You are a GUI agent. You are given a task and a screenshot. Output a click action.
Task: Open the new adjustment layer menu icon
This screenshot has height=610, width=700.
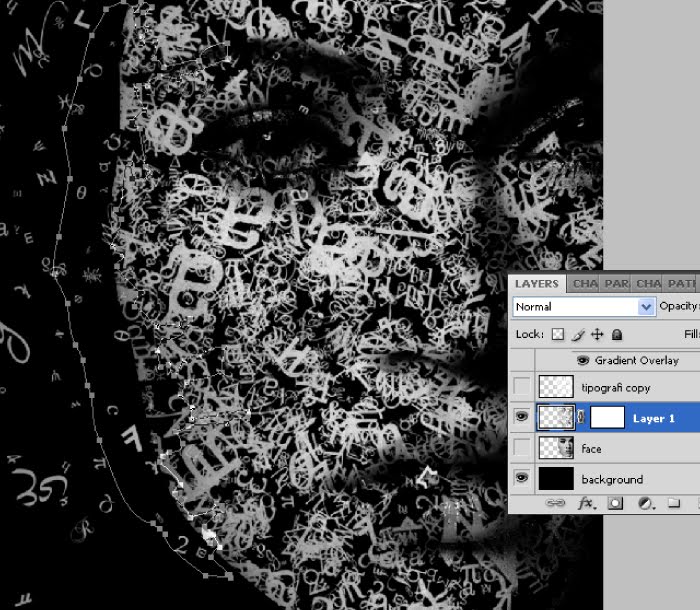646,504
